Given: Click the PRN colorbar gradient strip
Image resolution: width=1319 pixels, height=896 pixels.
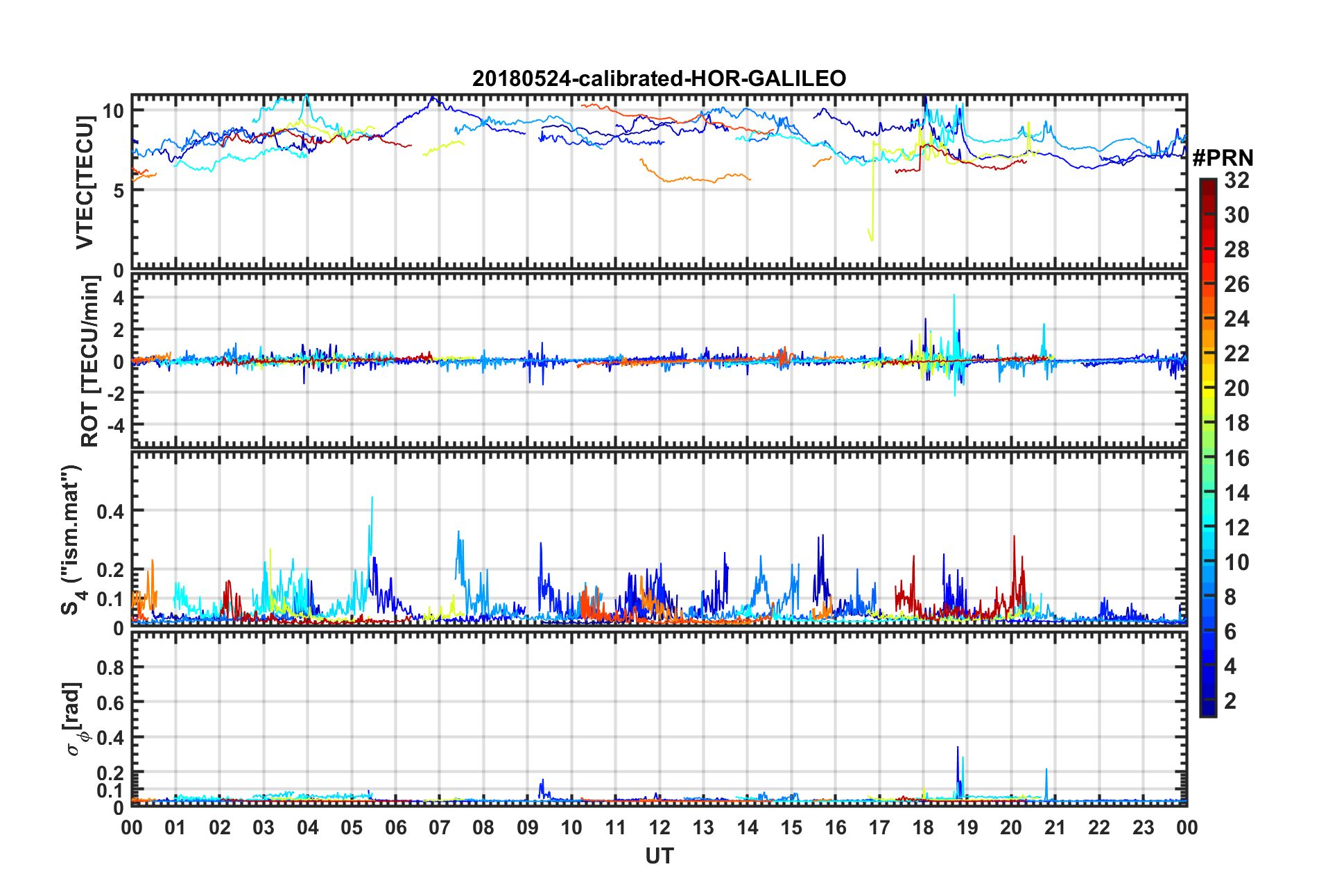Looking at the screenshot, I should (1208, 448).
